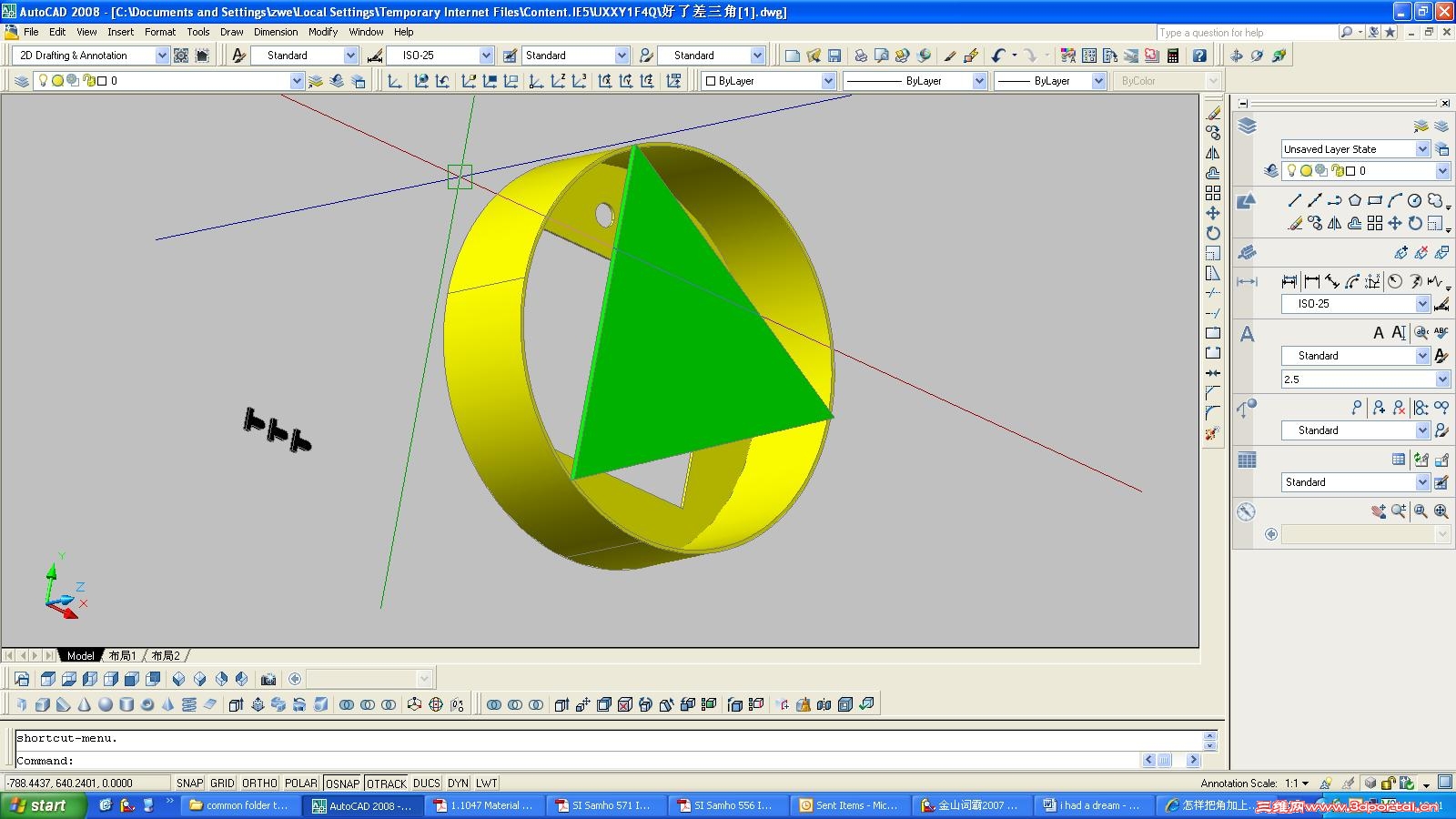
Task: Select the Polygon tool in dashboard
Action: 1355,201
